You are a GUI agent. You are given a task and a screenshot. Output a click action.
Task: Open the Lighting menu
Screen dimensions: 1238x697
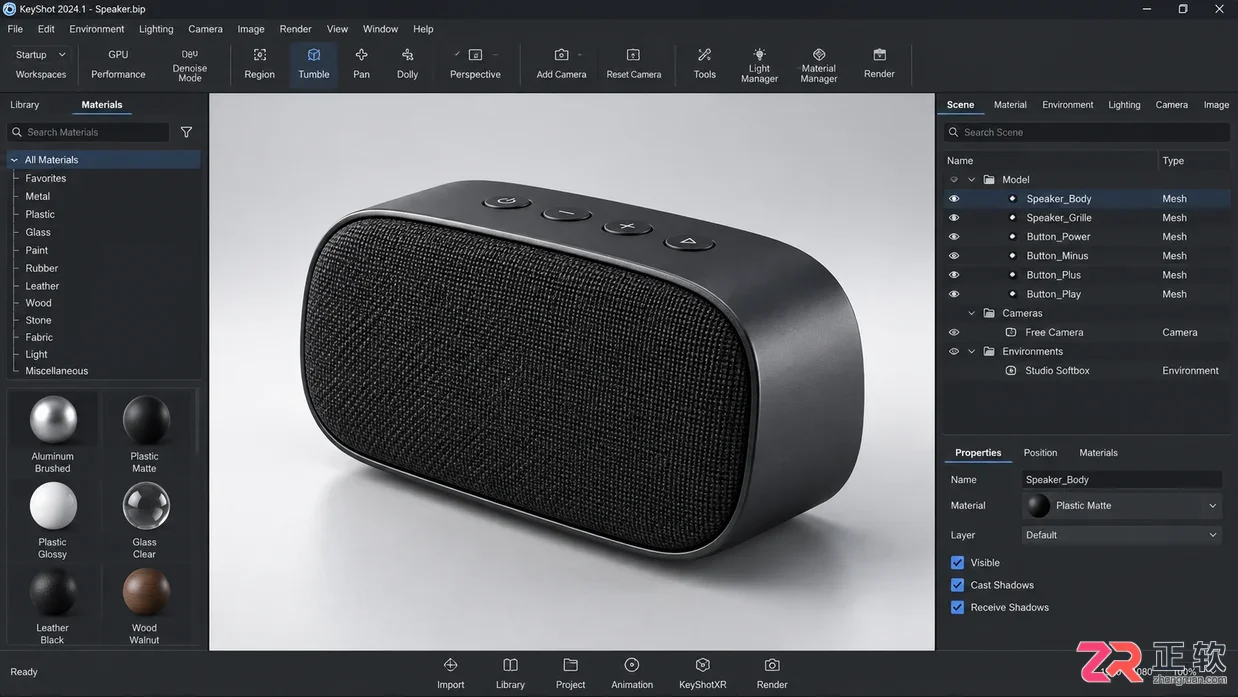point(156,29)
